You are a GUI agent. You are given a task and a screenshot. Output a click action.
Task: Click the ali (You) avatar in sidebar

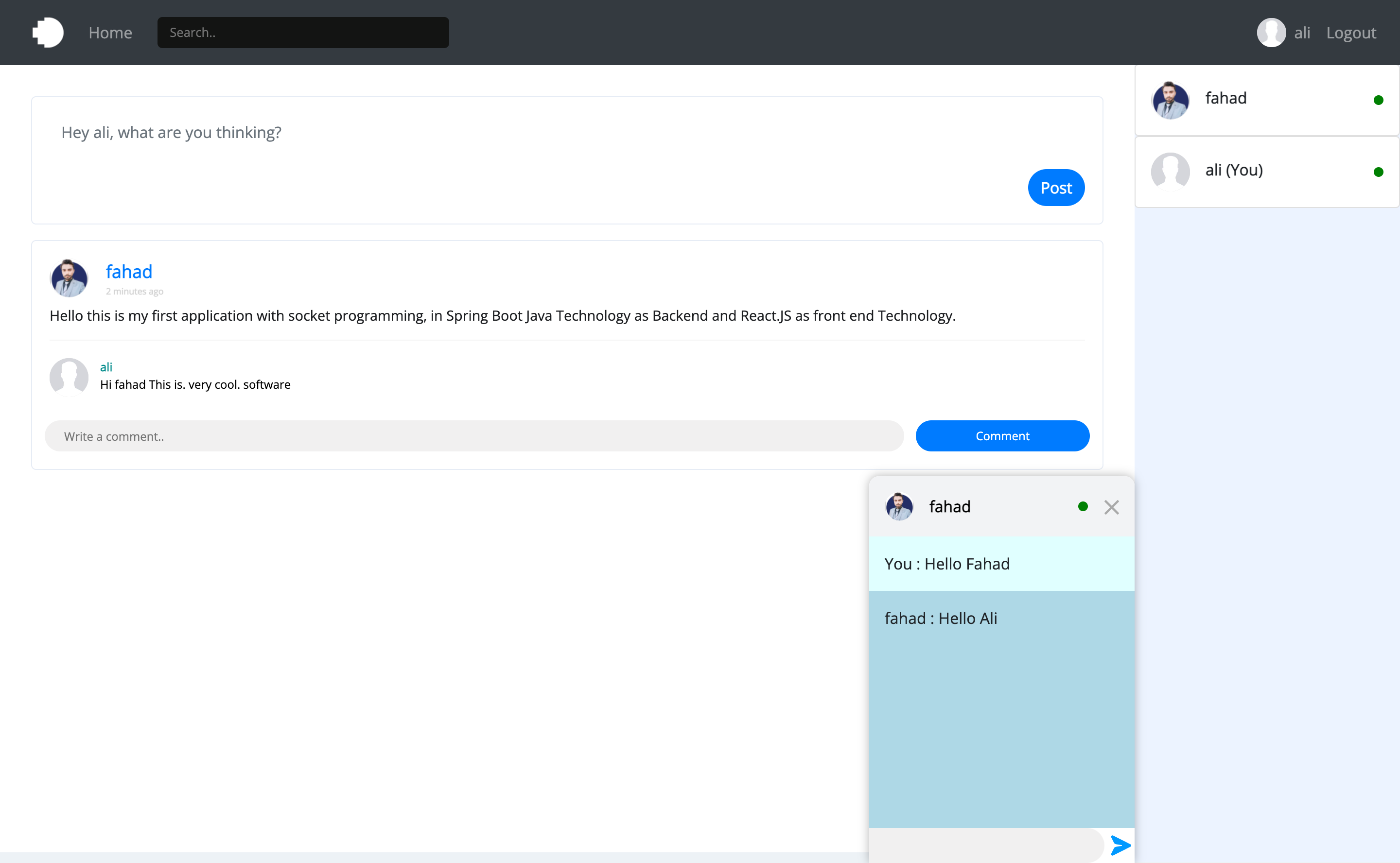point(1171,171)
